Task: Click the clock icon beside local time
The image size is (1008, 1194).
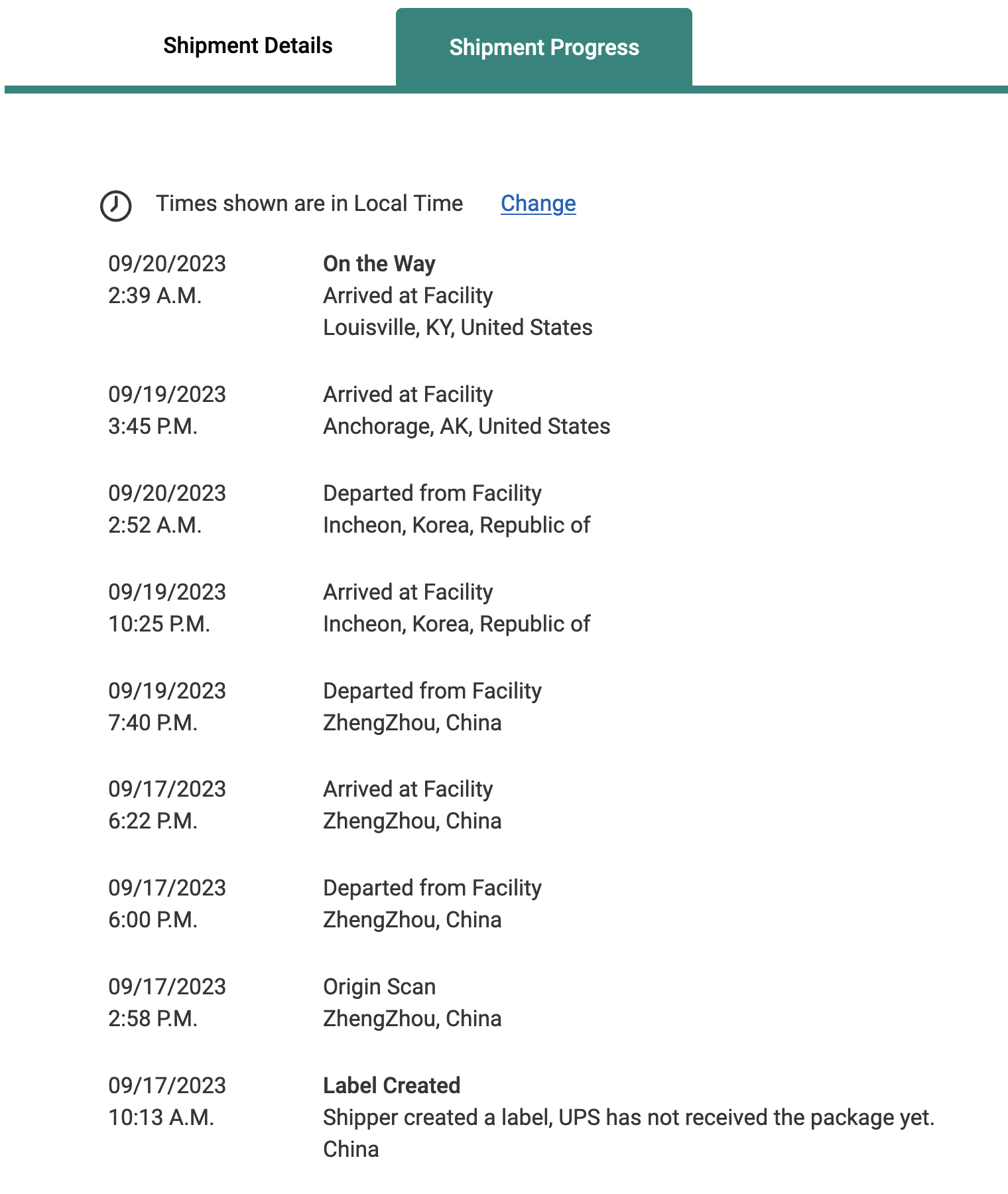Action: 115,206
